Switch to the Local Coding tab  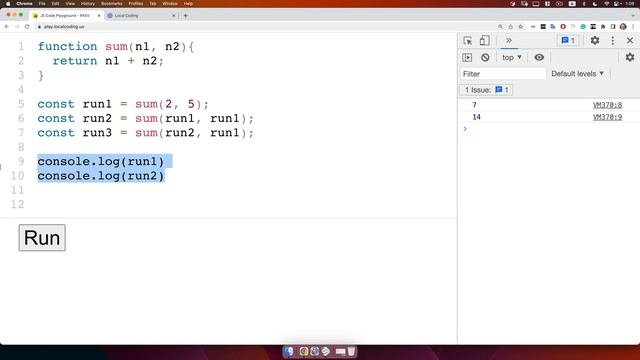coord(141,16)
